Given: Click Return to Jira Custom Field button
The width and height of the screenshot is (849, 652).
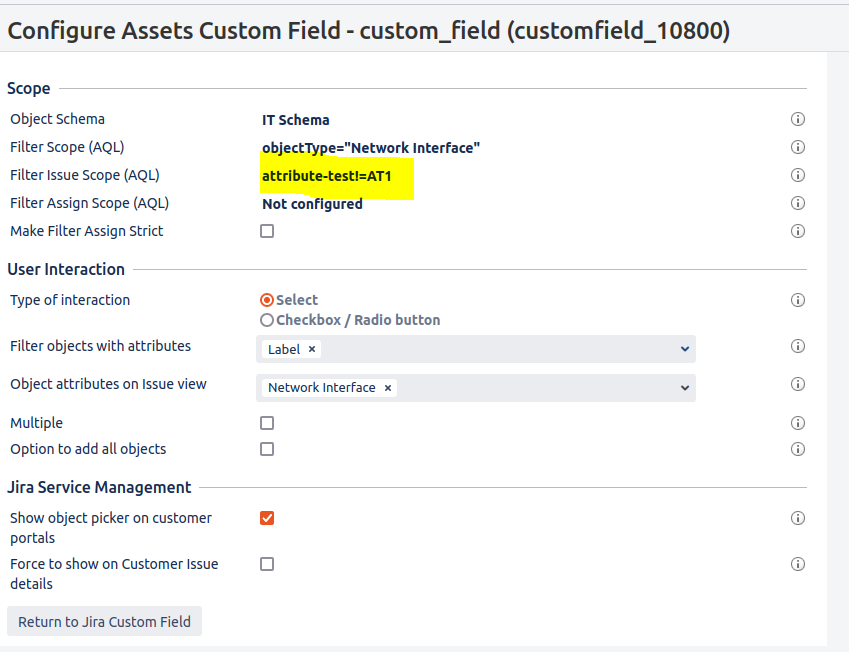Looking at the screenshot, I should (x=105, y=621).
